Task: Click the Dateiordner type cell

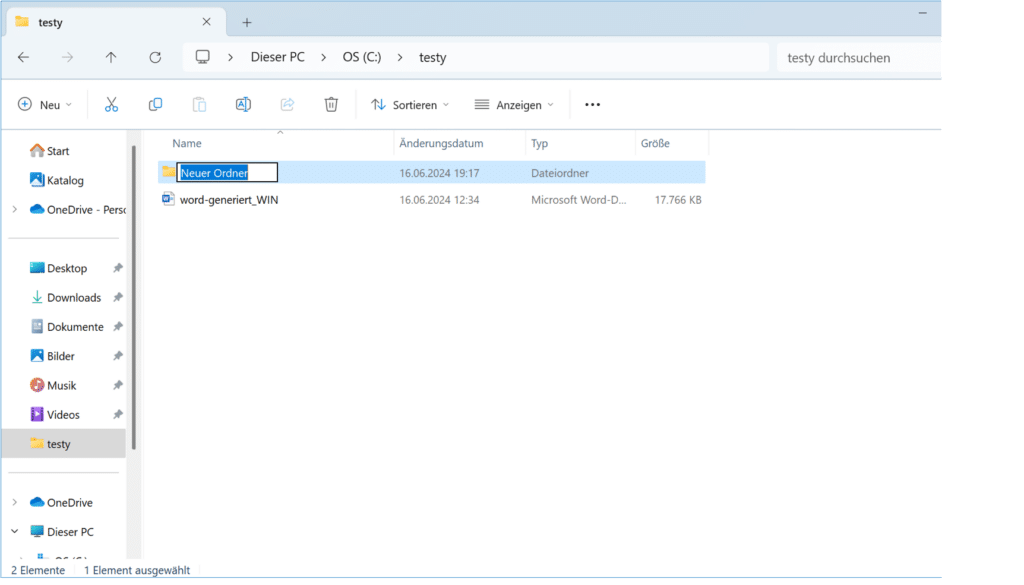Action: click(x=560, y=173)
